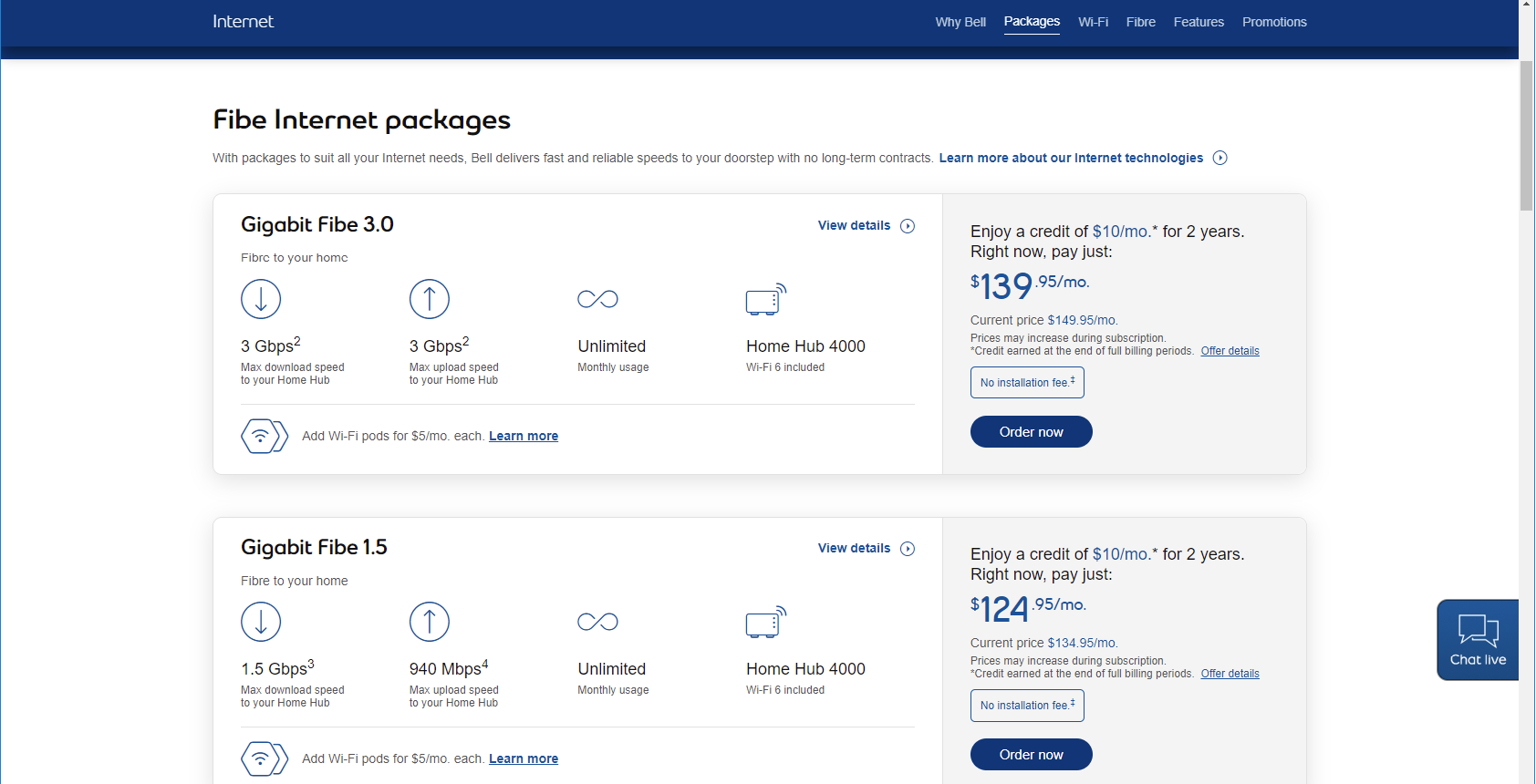Viewport: 1536px width, 784px height.
Task: Click the Internet section heading in the header
Action: point(243,21)
